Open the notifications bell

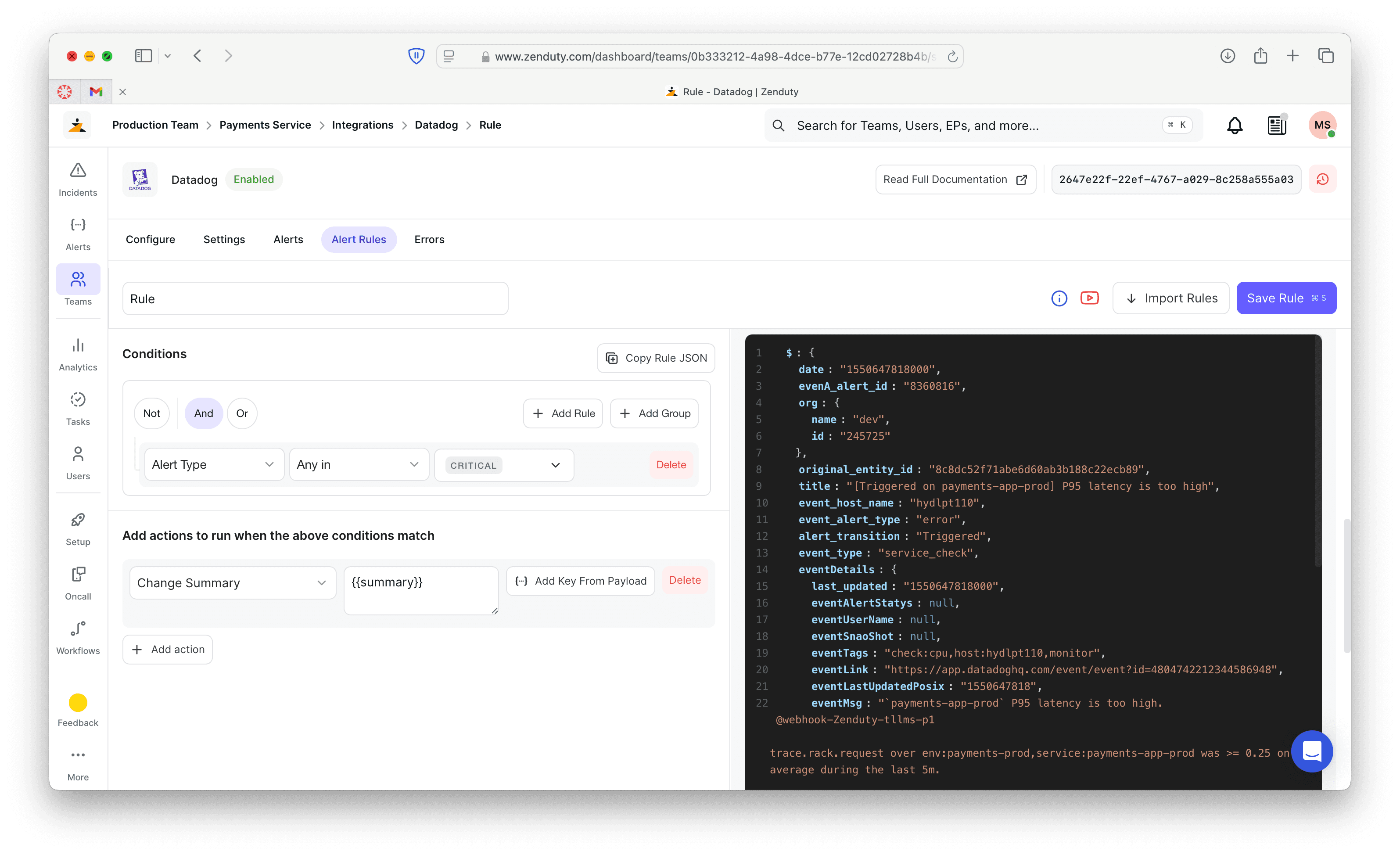(x=1235, y=125)
